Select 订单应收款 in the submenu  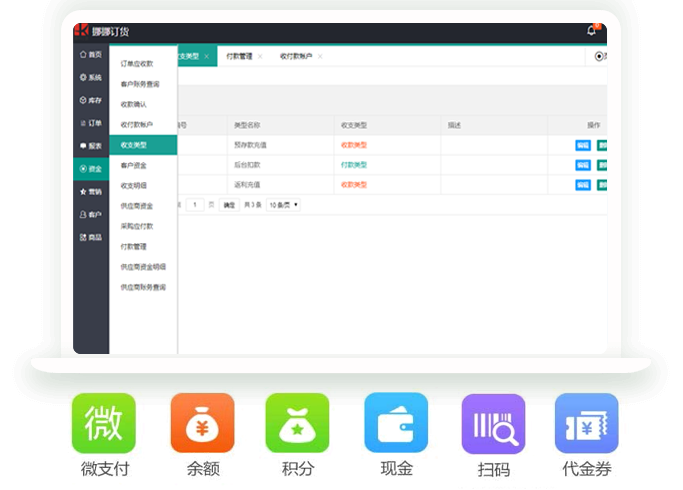point(137,64)
